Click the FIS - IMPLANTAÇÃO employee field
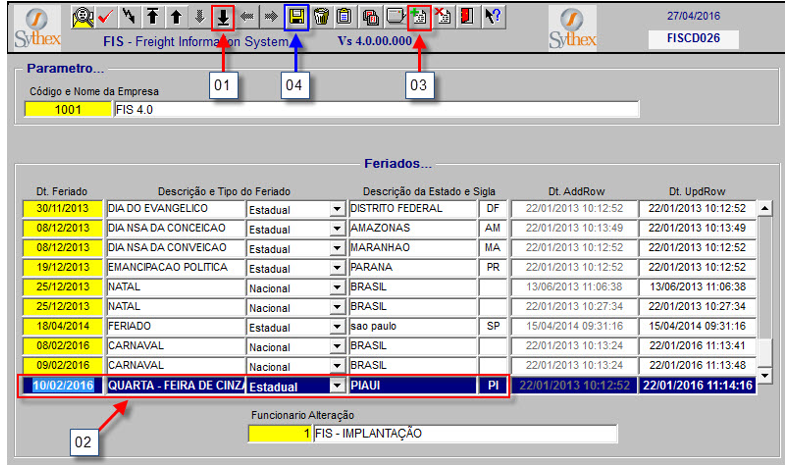Image resolution: width=788 pixels, height=469 pixels. (x=463, y=434)
